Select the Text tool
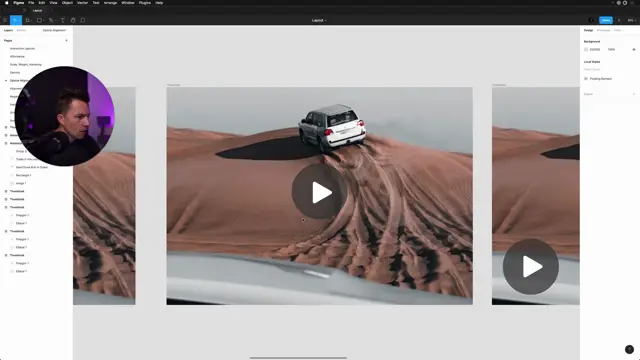Screen dimensions: 640x360 pos(63,20)
